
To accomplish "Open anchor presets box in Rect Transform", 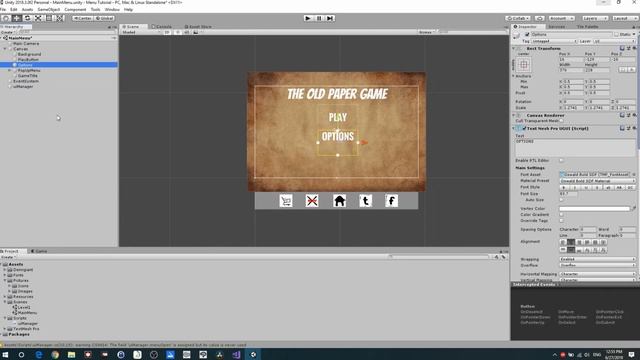I will 524,64.
